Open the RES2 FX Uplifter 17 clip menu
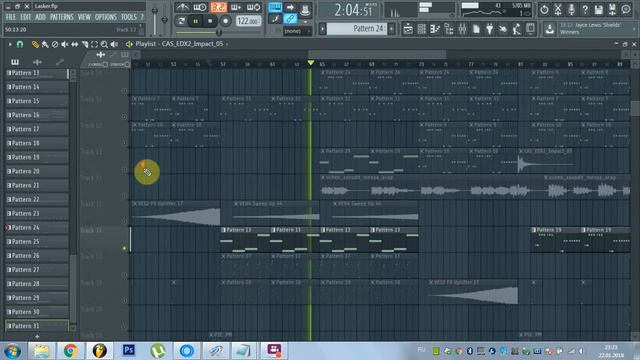Viewport: 640px width, 360px height. tap(135, 204)
